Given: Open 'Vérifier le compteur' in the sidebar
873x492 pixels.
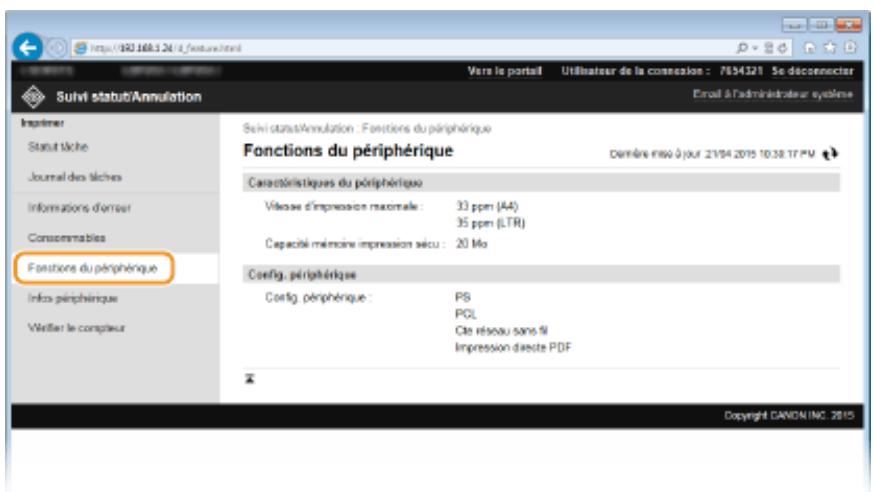Looking at the screenshot, I should point(76,328).
